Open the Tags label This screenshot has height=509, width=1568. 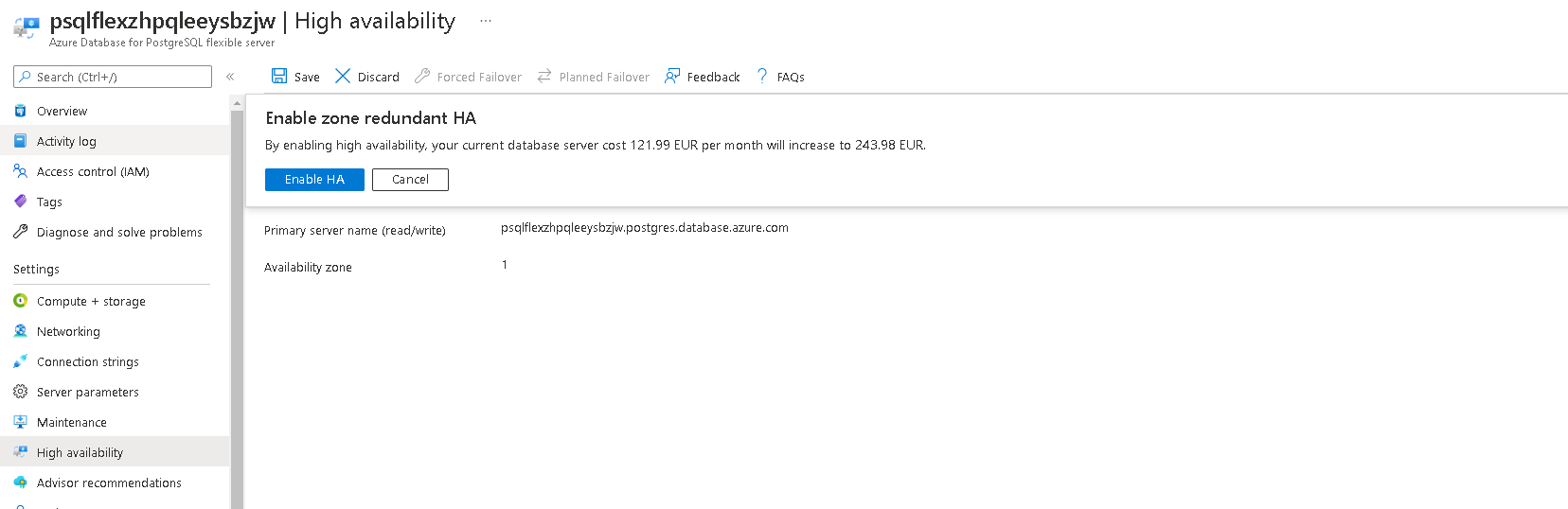pos(49,202)
